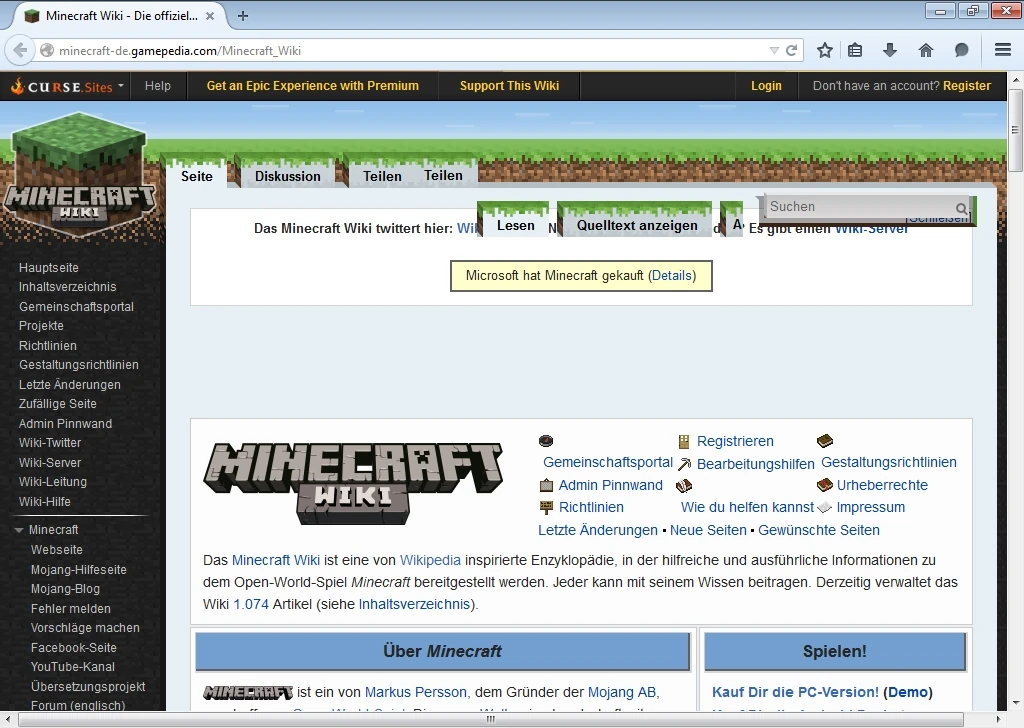Click the book icon beside Urheberrechte
Image resolution: width=1024 pixels, height=728 pixels.
[825, 485]
